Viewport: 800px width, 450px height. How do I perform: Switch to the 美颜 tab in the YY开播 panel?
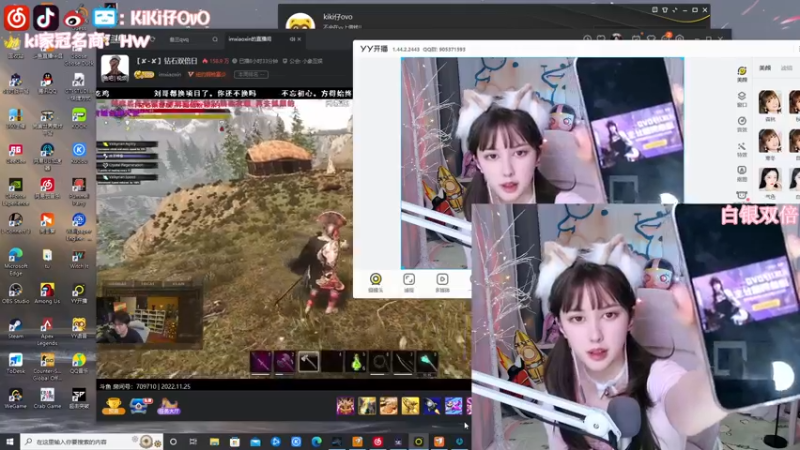click(x=765, y=68)
